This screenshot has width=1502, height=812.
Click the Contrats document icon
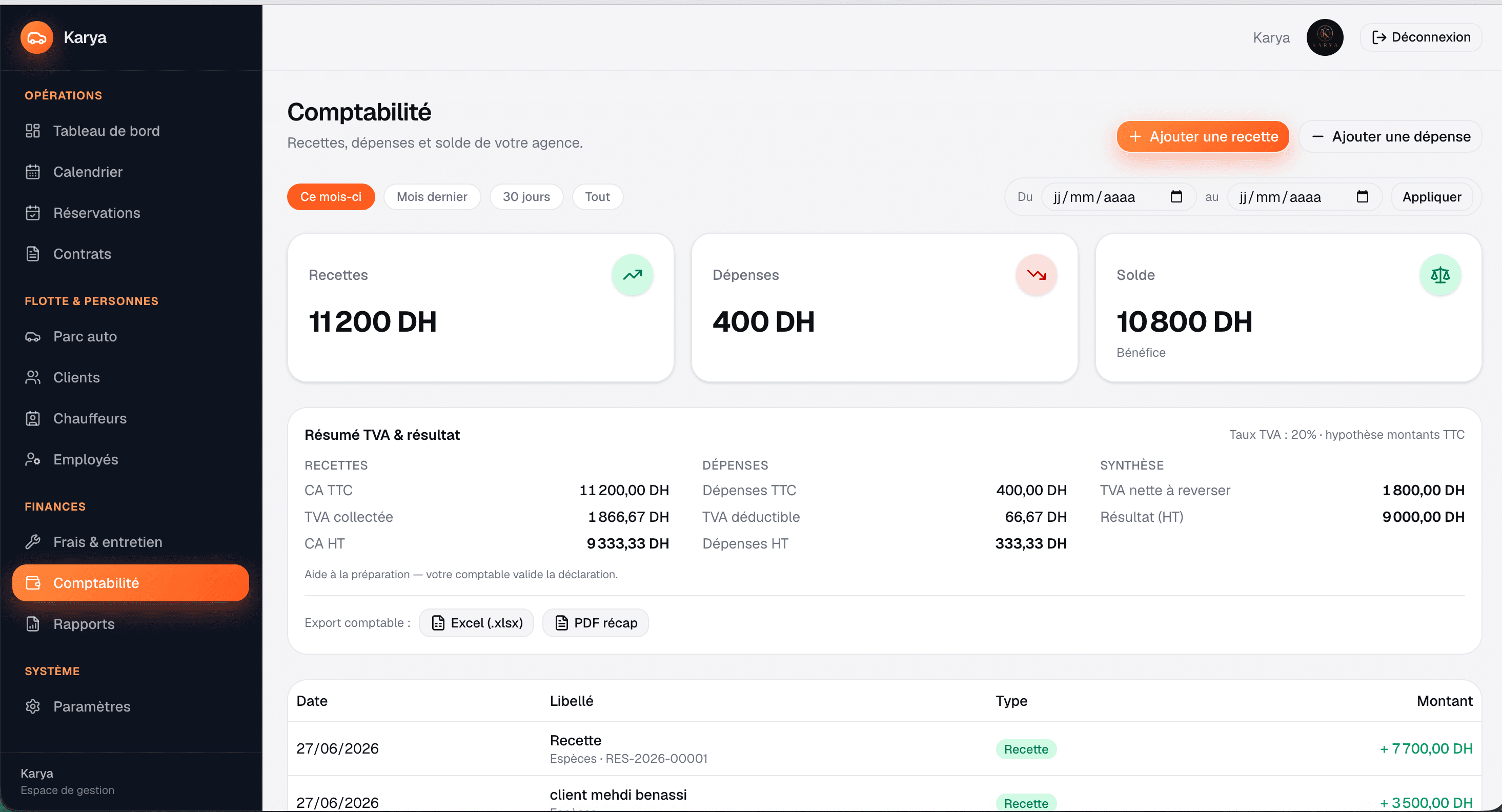33,254
